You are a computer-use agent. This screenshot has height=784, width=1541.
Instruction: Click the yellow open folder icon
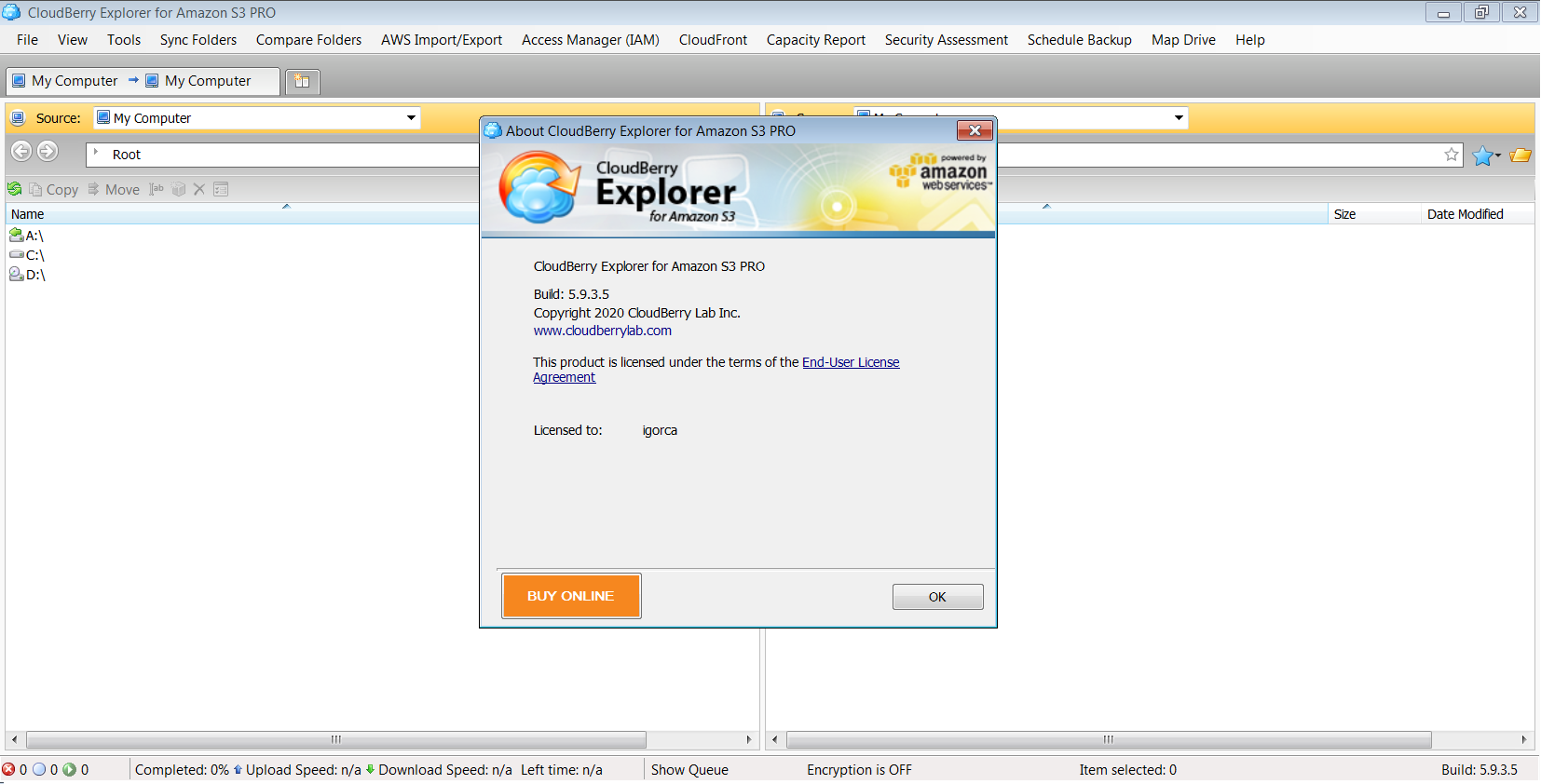[1521, 155]
